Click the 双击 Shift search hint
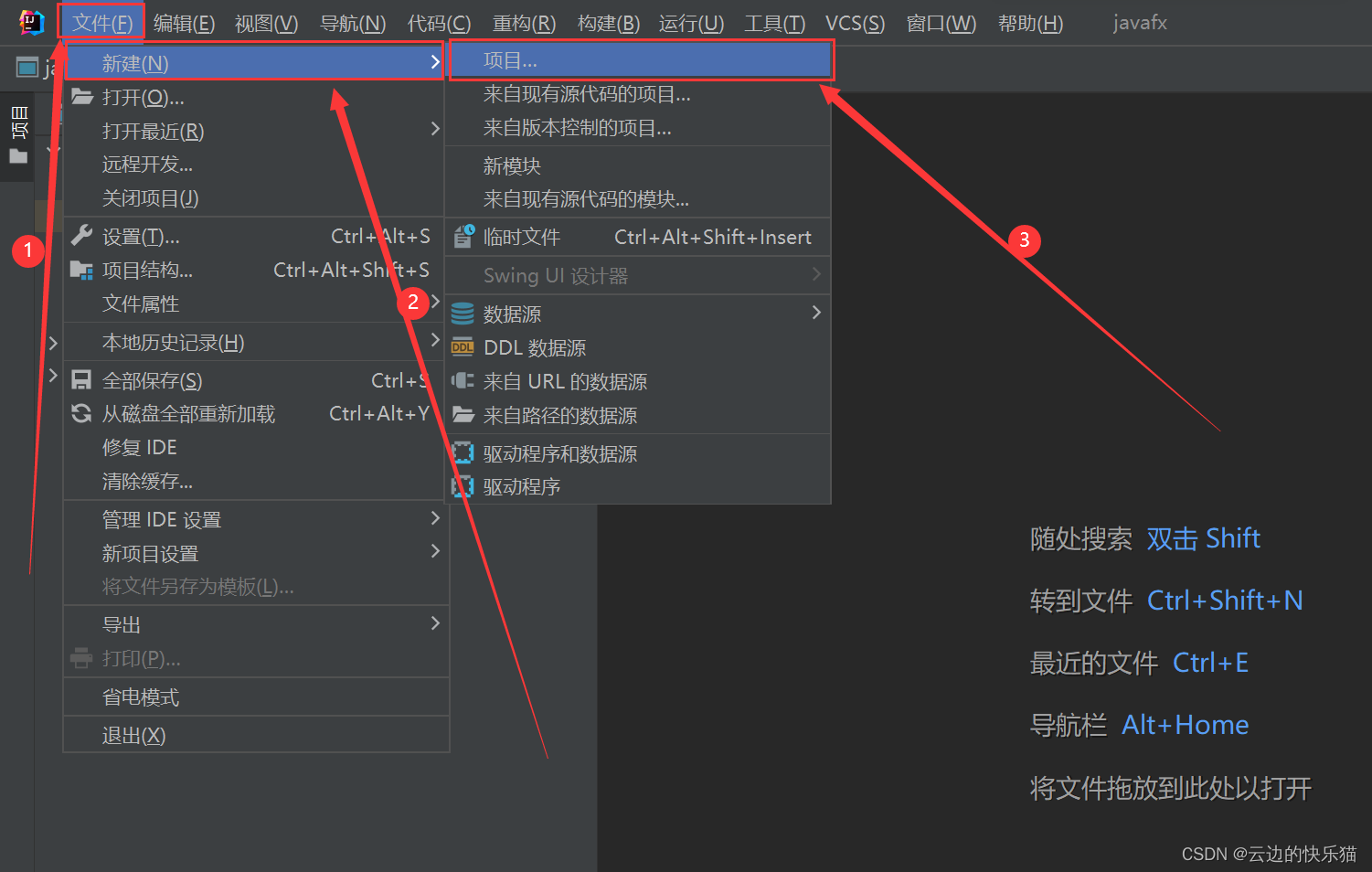1372x872 pixels. point(1203,538)
